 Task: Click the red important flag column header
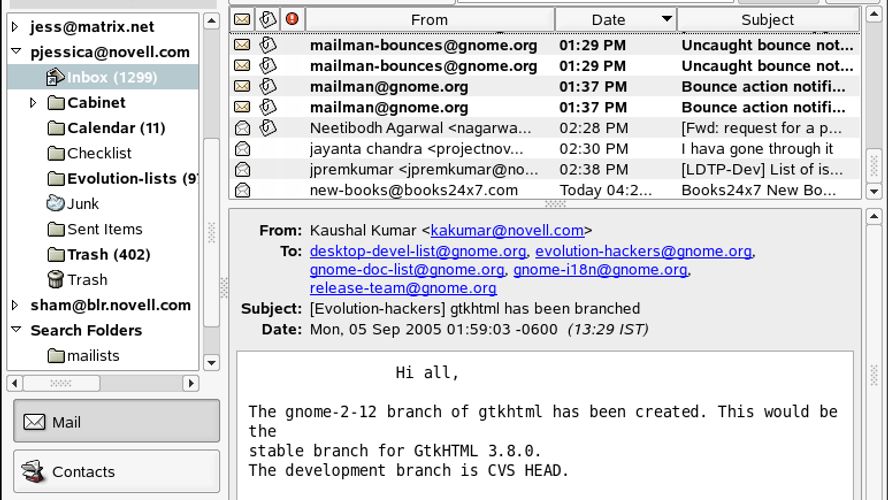pos(292,19)
